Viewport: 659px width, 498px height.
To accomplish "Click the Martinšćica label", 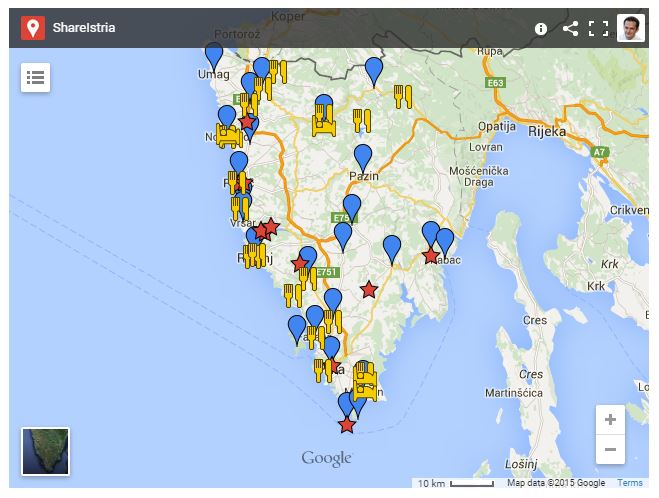I will pos(514,393).
